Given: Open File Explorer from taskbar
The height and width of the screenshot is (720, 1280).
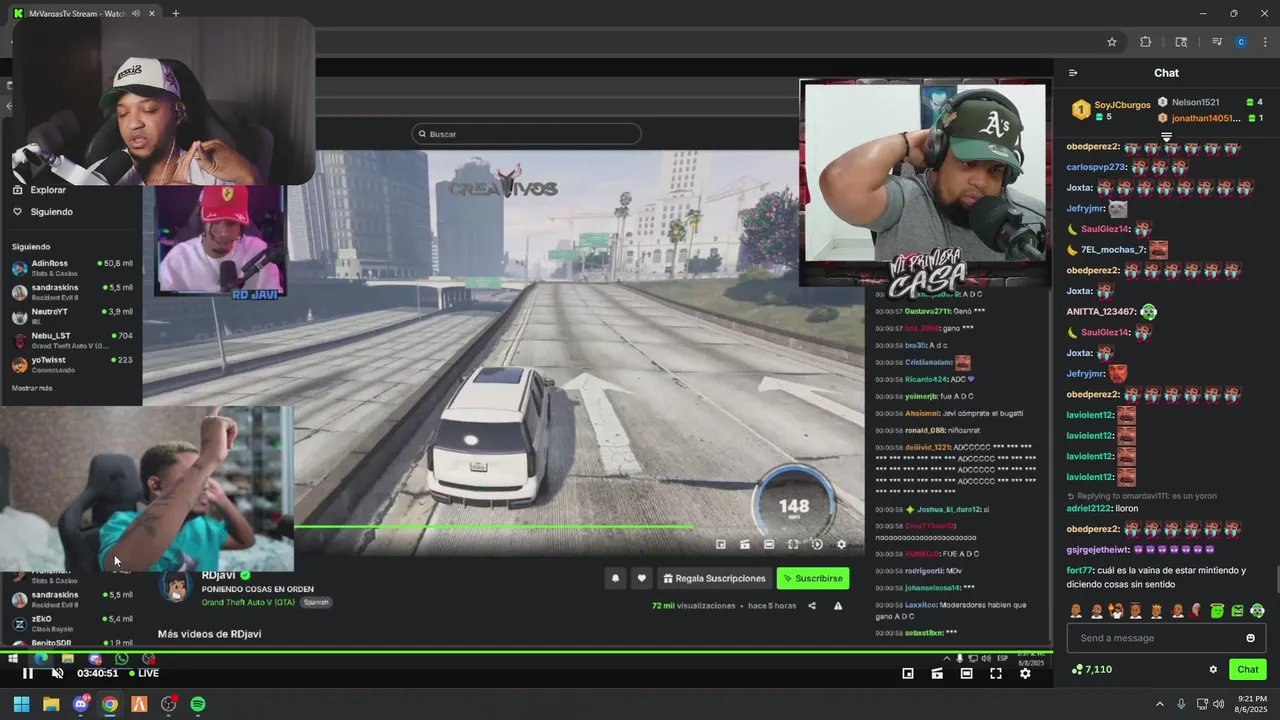Looking at the screenshot, I should point(51,704).
